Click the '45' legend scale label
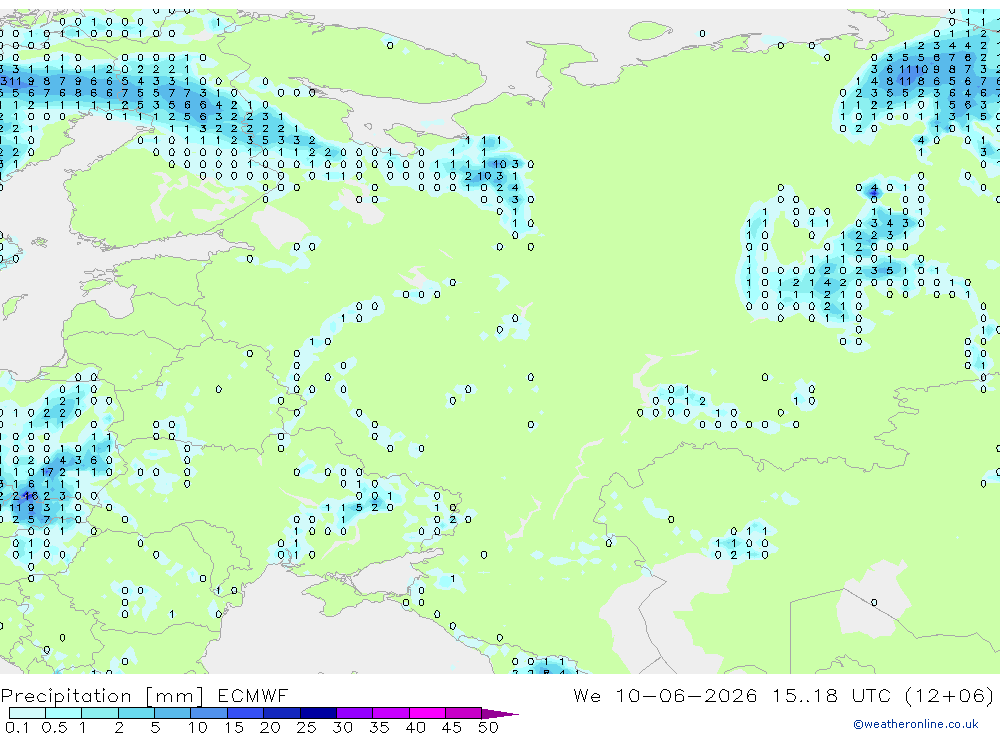Viewport: 1000px width, 733px height. pos(452,727)
